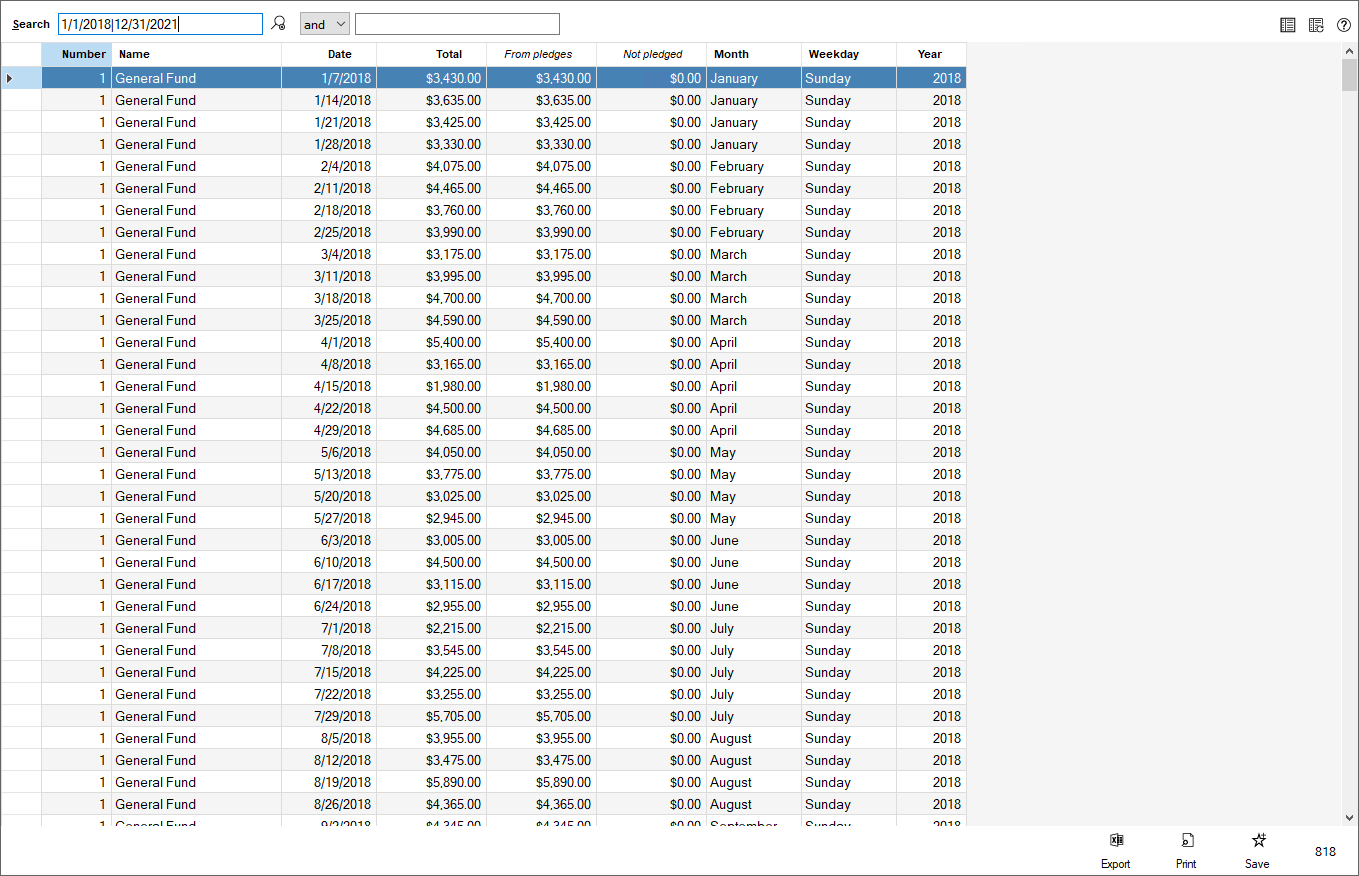Click the scrollbar up arrow
Viewport: 1359px width, 876px height.
coord(1349,51)
